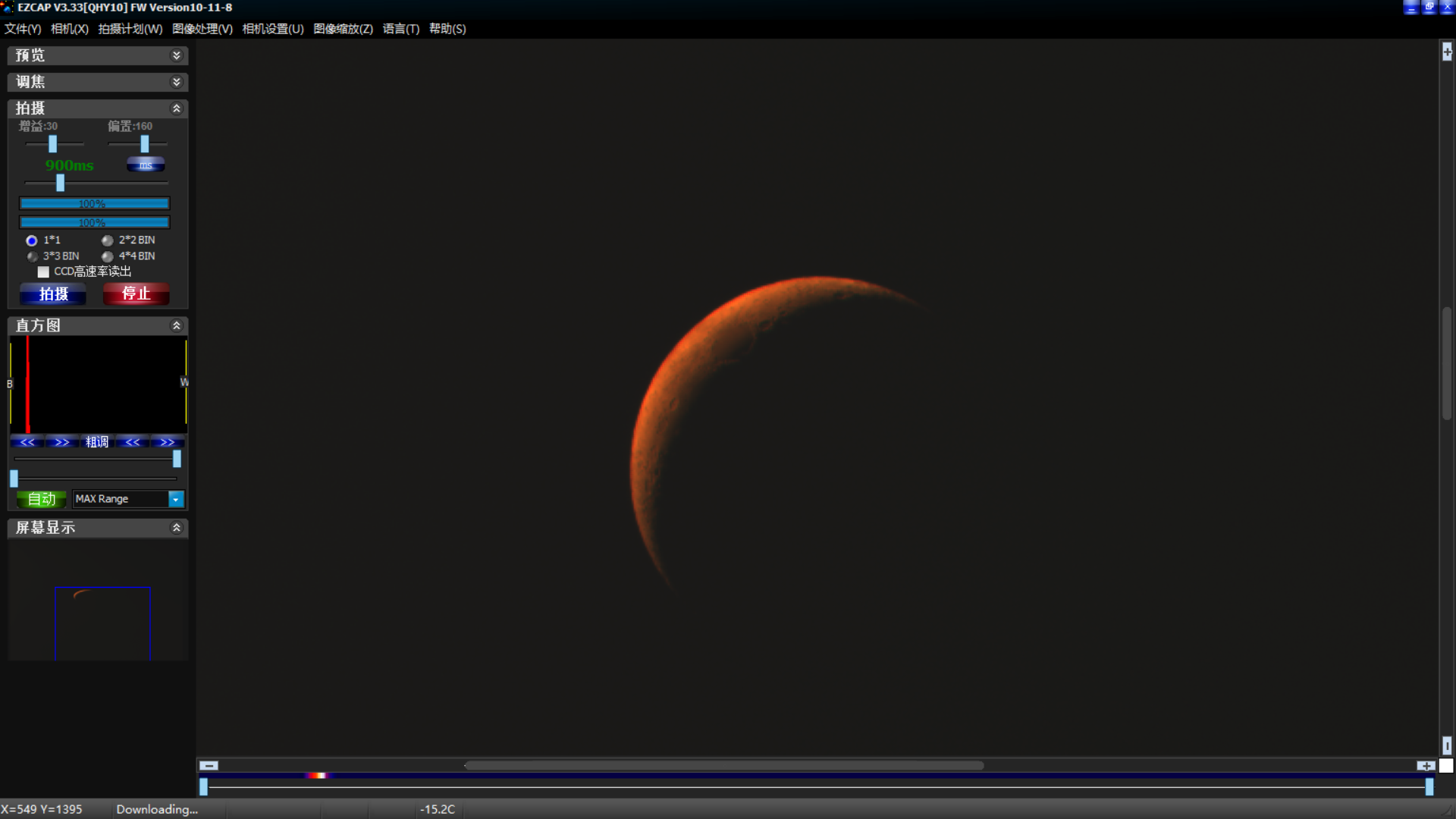Image resolution: width=1456 pixels, height=819 pixels.
Task: Open the MAX Range dropdown
Action: pyautogui.click(x=176, y=499)
